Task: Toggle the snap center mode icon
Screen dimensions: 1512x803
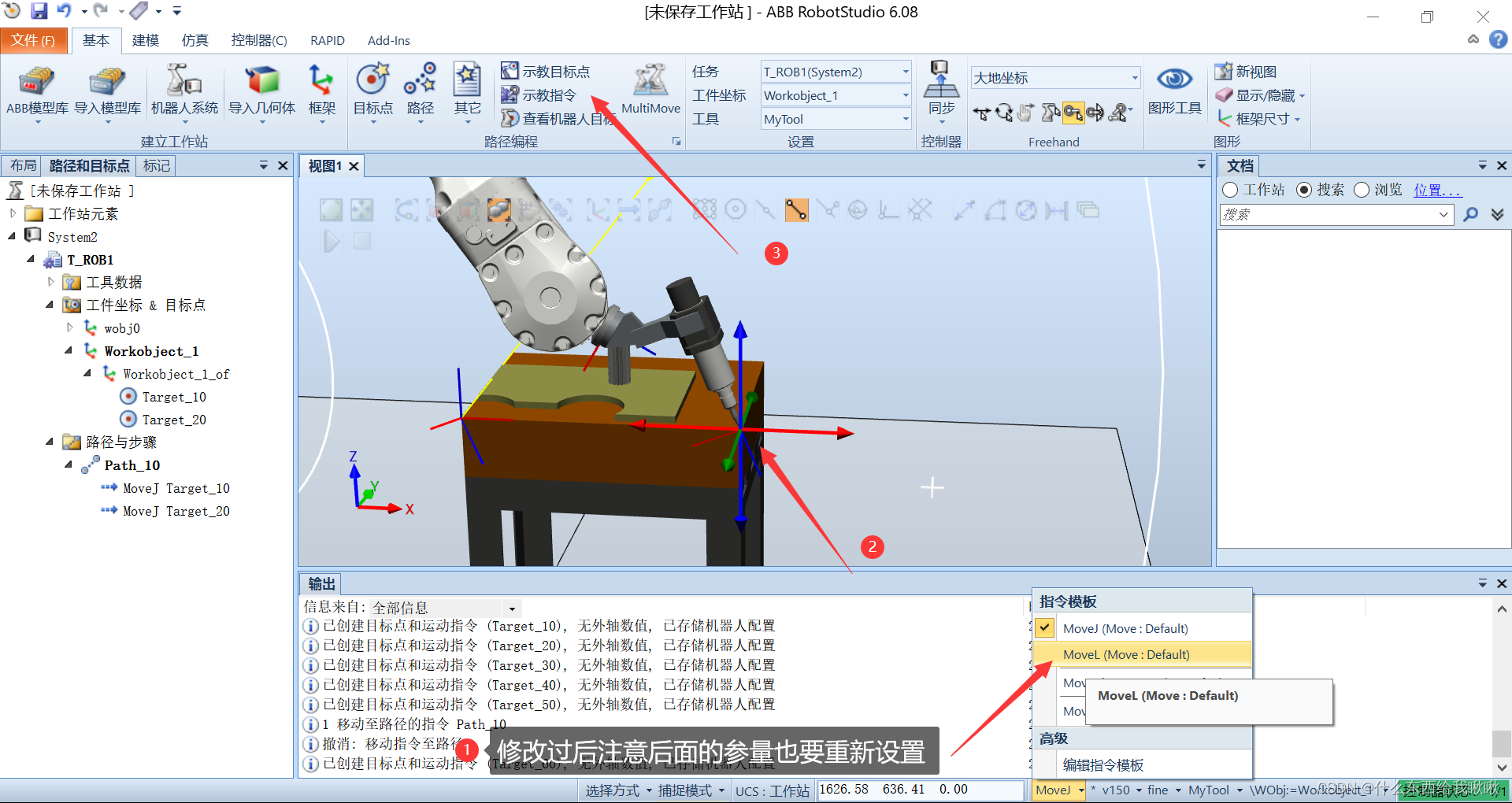Action: tap(735, 209)
